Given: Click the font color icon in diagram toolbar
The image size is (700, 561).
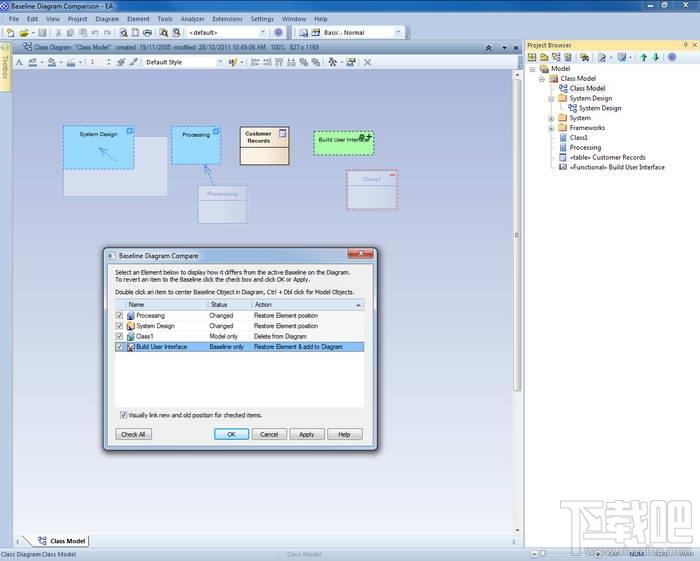Looking at the screenshot, I should coord(33,62).
